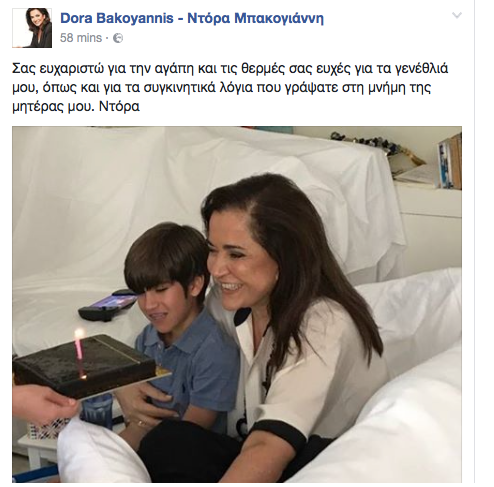The width and height of the screenshot is (494, 487).
Task: Open Dora Bakoyannis profile picture thumbnail
Action: [x=32, y=28]
